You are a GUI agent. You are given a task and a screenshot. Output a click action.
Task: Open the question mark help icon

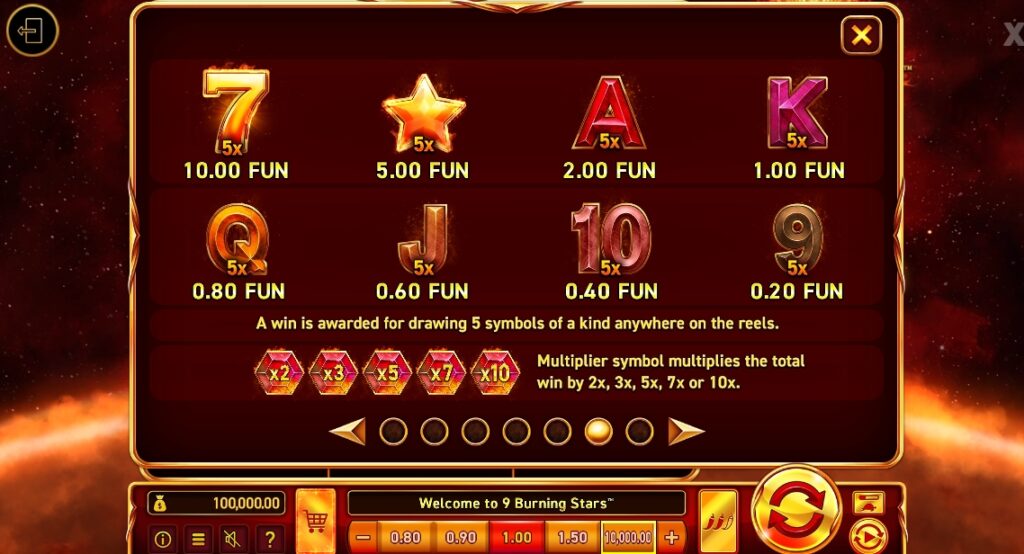click(x=269, y=538)
